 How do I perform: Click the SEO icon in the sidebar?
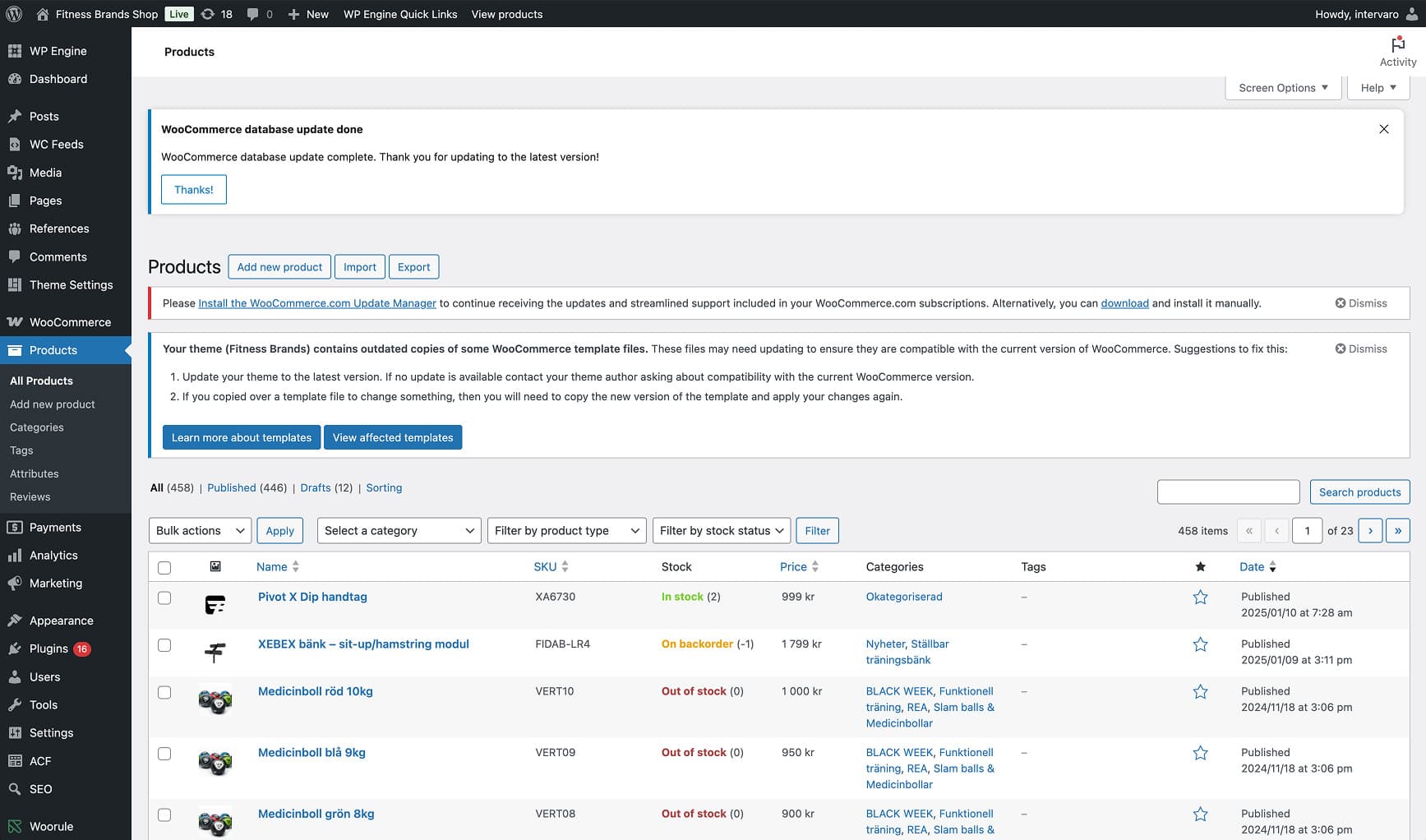pos(16,788)
